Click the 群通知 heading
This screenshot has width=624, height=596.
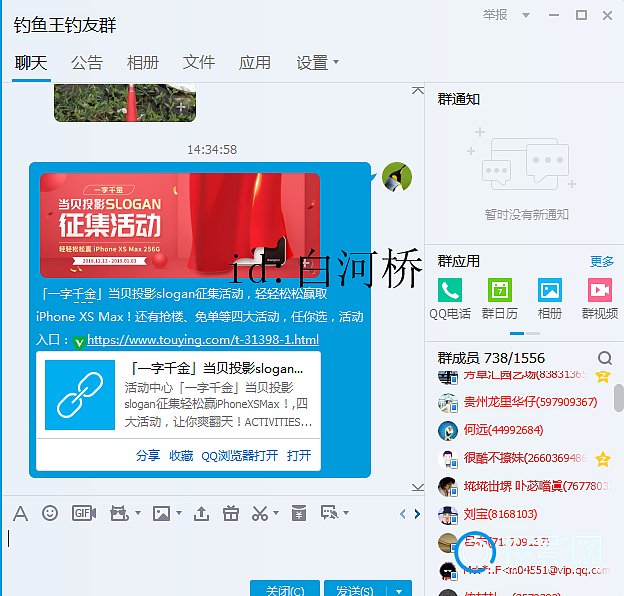(458, 99)
